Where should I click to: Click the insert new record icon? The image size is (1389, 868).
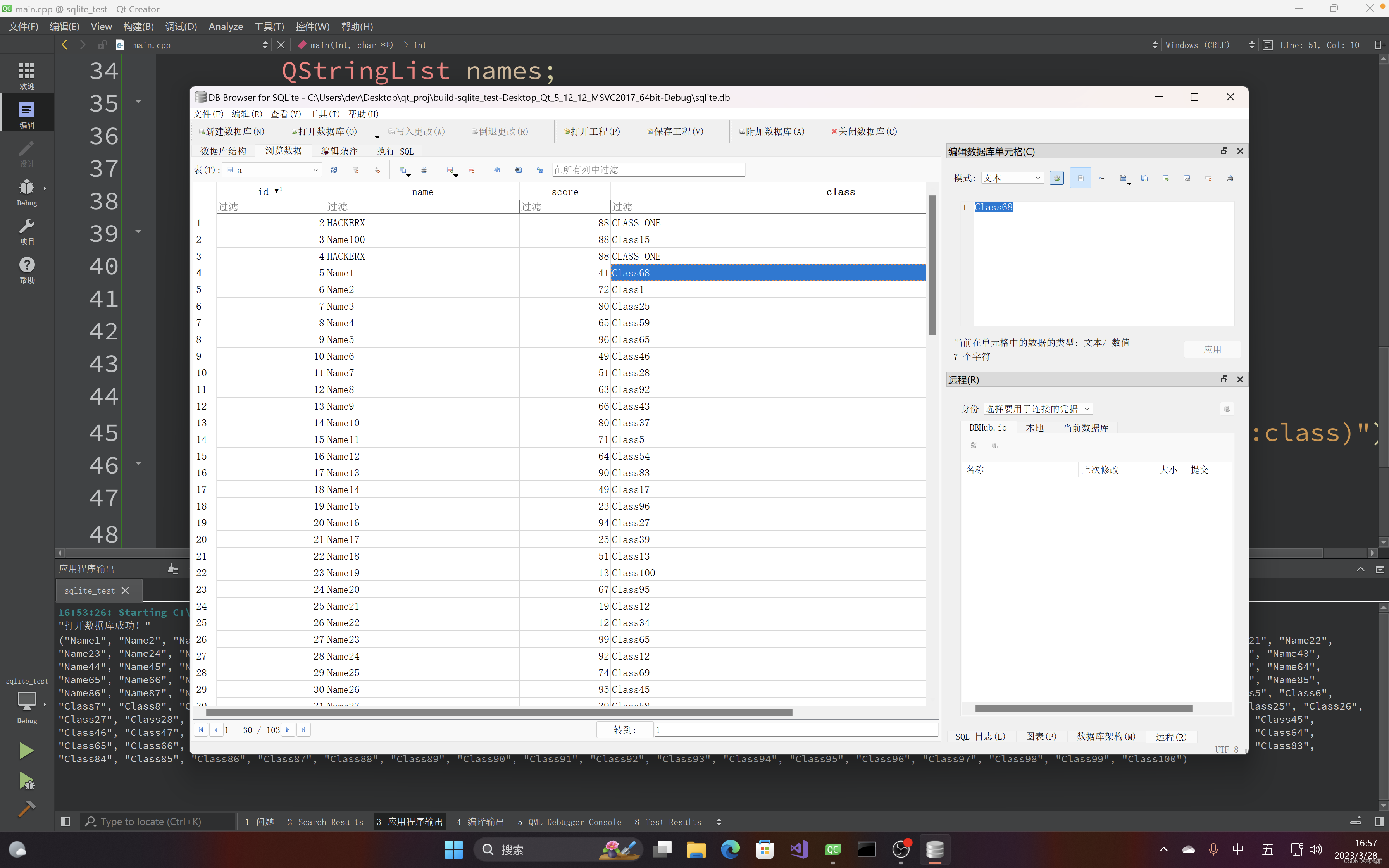pyautogui.click(x=451, y=170)
